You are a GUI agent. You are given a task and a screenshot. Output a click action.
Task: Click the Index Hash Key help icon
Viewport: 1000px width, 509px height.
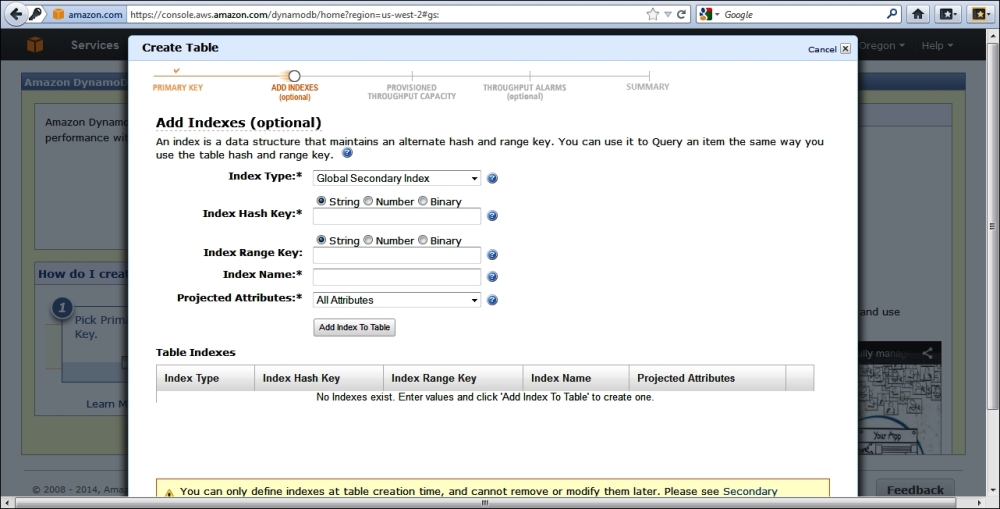pyautogui.click(x=492, y=216)
